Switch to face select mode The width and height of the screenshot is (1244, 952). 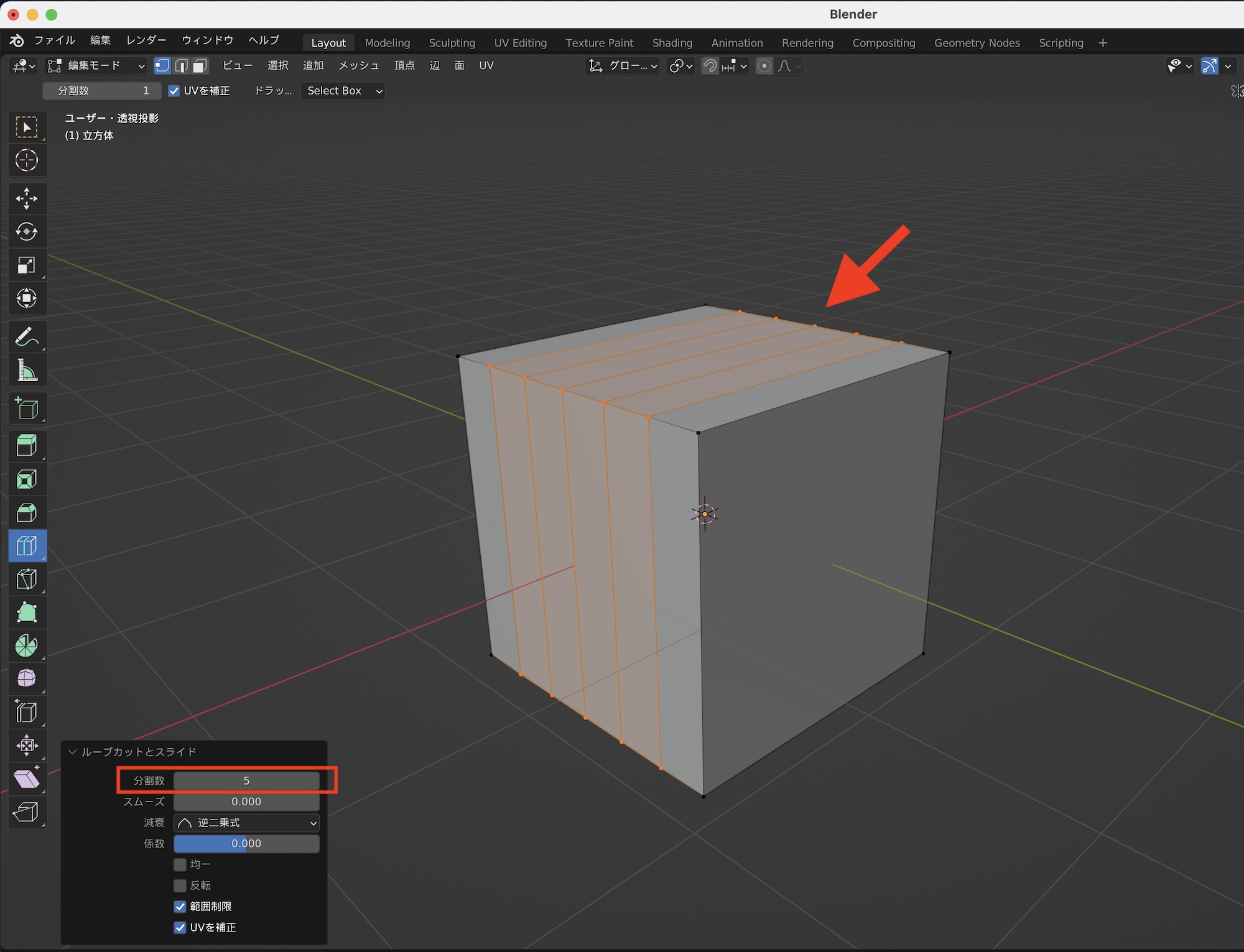[200, 66]
